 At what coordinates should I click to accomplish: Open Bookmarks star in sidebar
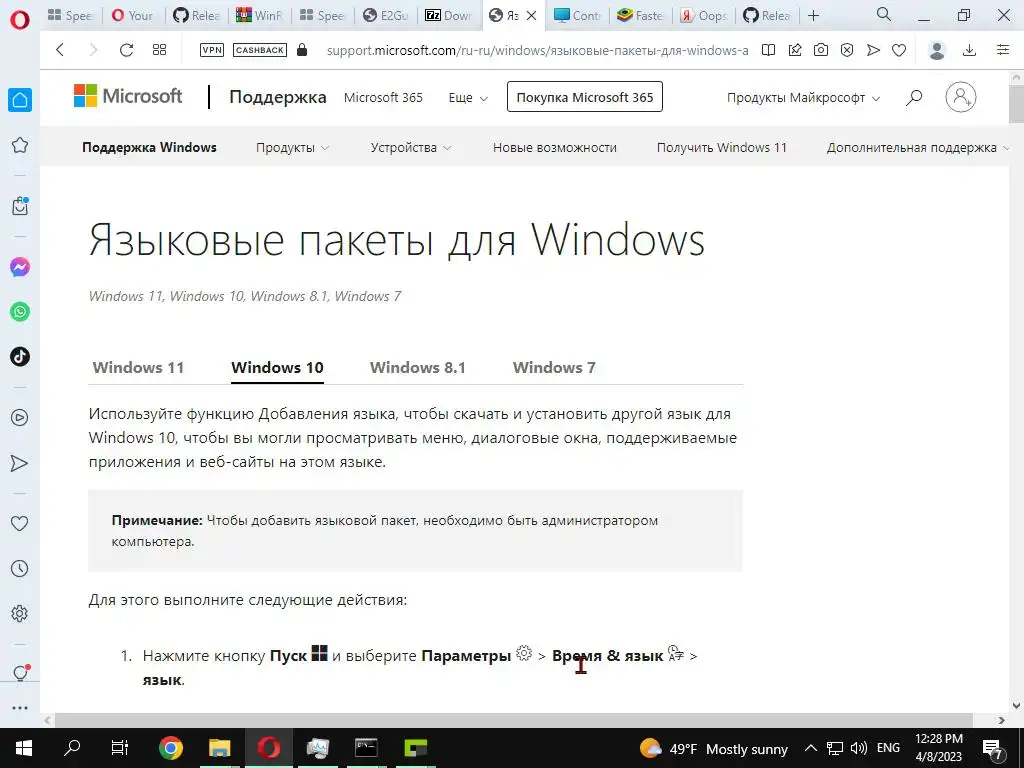[x=20, y=145]
